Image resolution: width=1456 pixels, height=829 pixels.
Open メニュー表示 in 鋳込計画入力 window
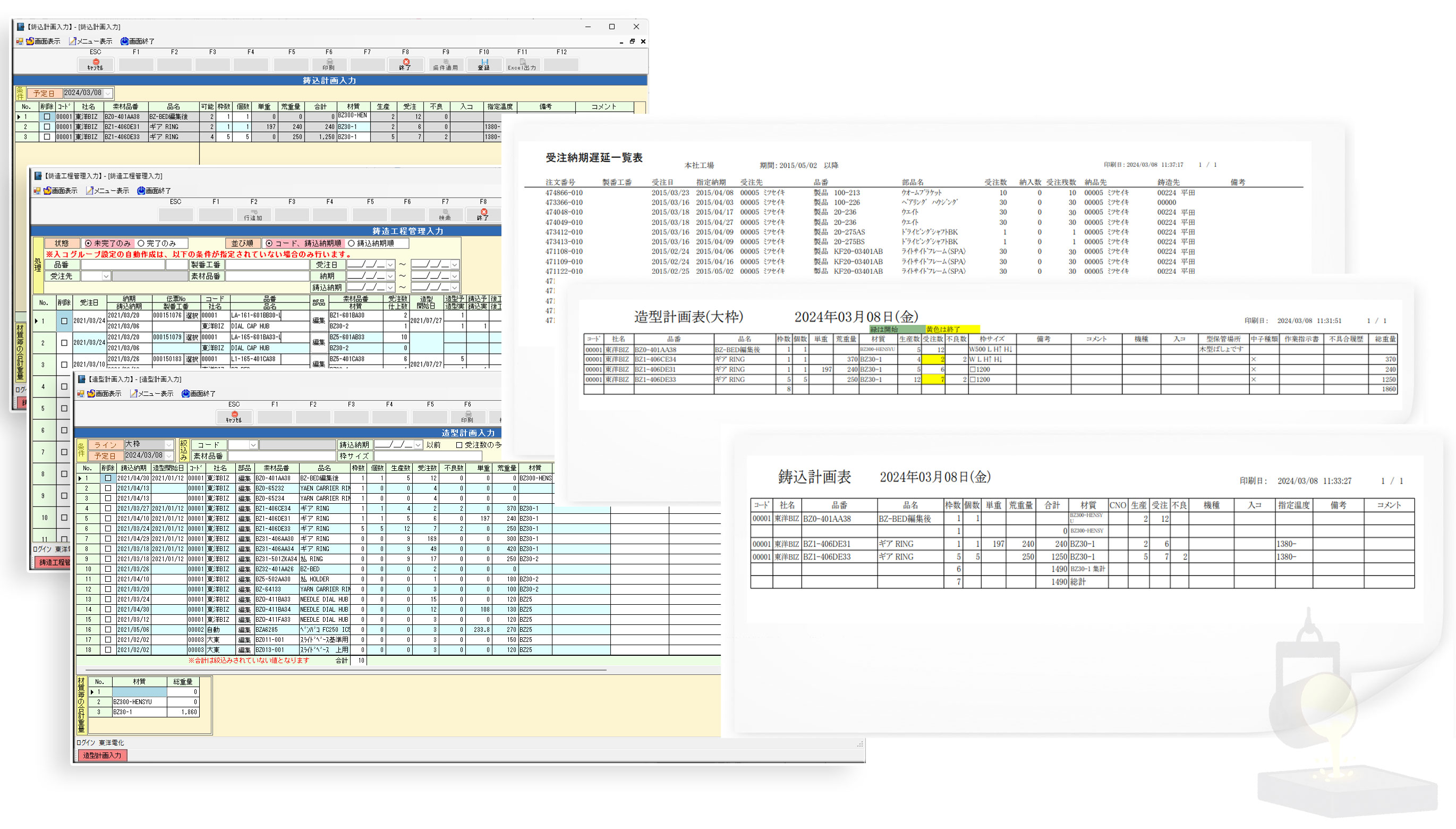click(90, 41)
